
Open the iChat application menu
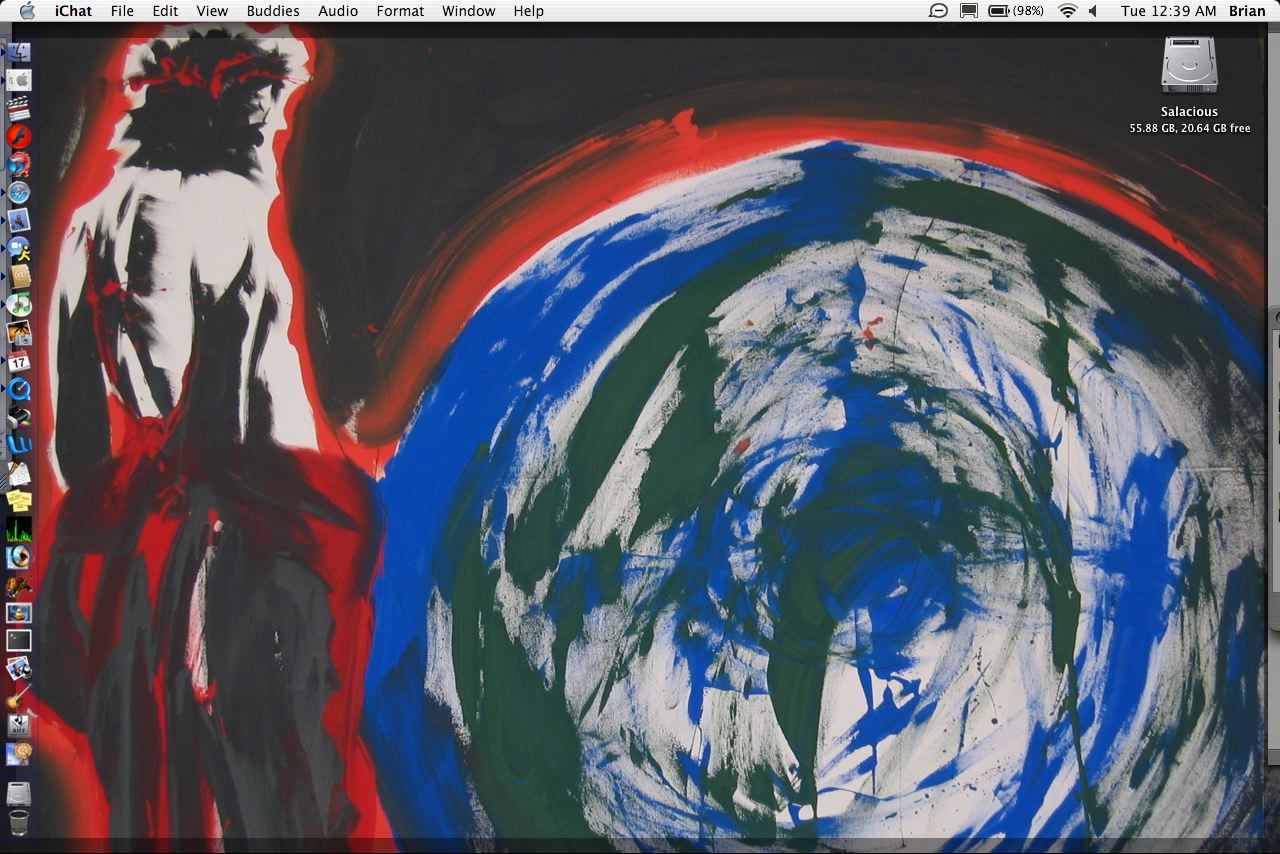point(72,11)
